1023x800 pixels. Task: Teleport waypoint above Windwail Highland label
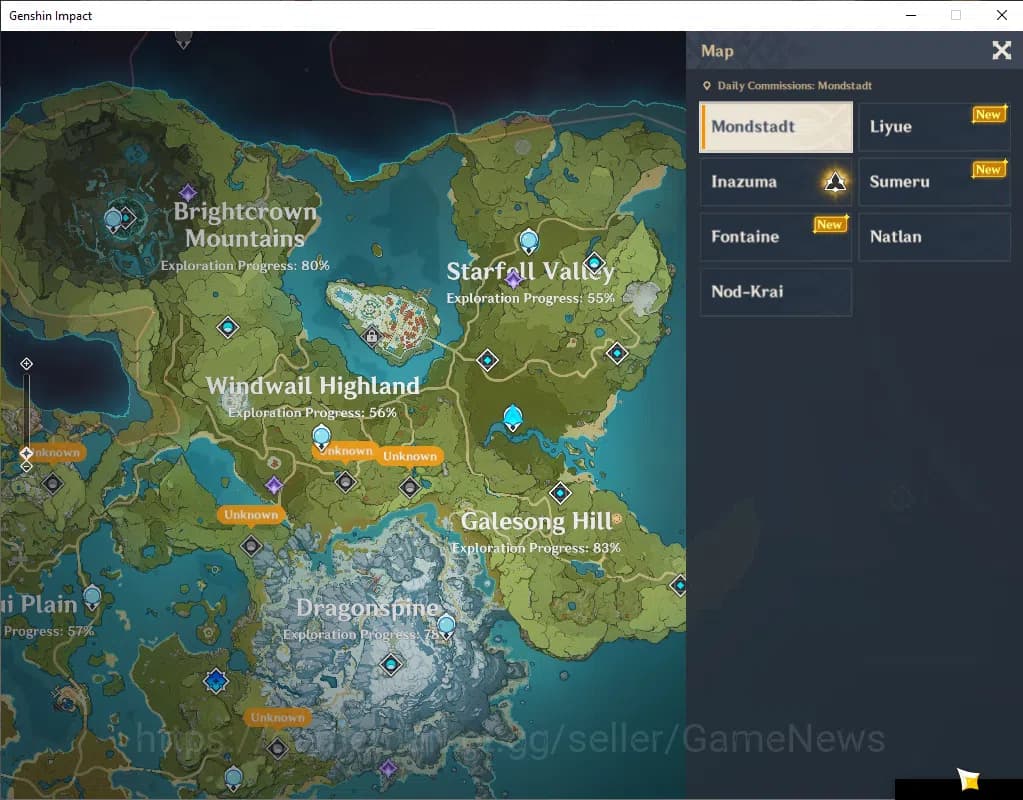[x=228, y=327]
